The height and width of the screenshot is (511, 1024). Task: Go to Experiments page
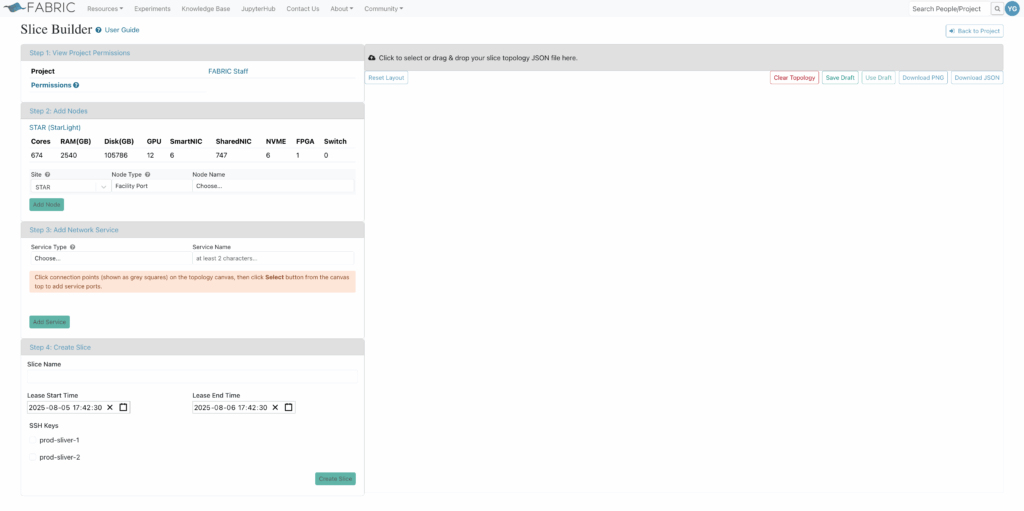(152, 8)
